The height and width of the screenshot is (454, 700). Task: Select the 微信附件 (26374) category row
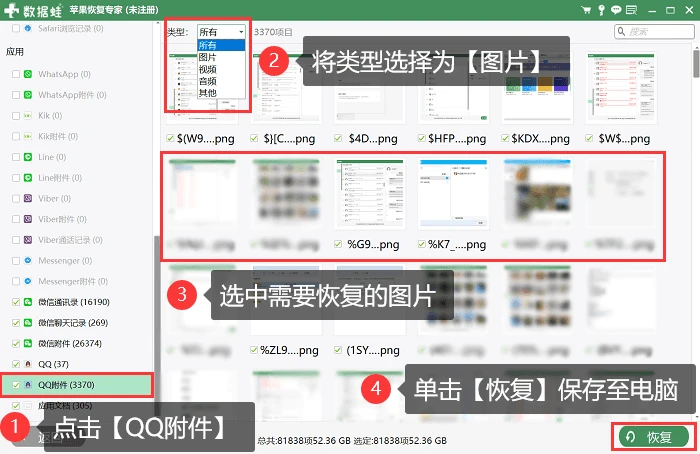[x=77, y=343]
